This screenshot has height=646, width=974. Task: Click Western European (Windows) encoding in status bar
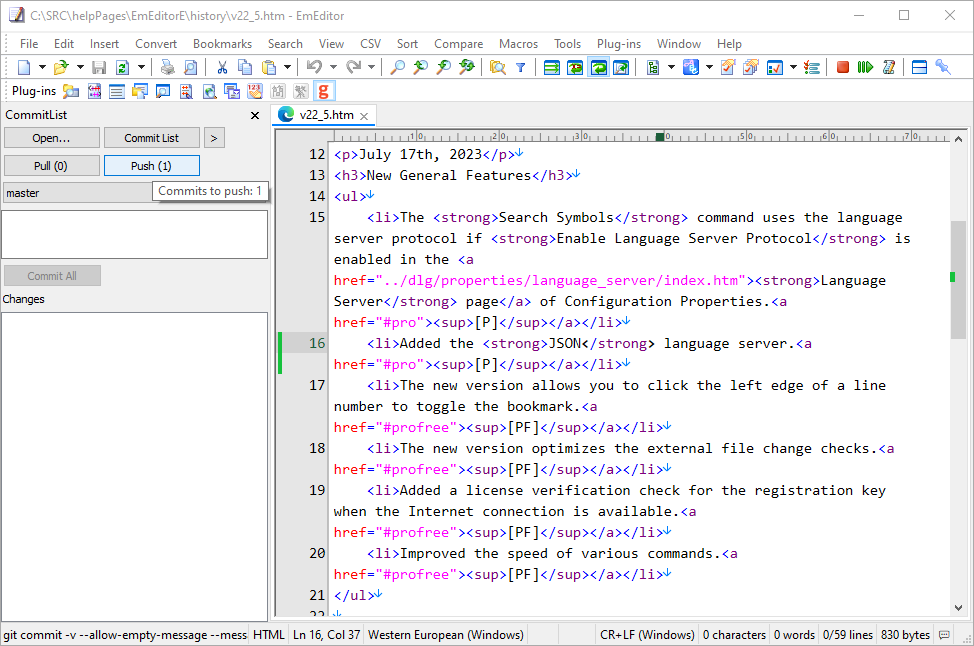click(446, 635)
